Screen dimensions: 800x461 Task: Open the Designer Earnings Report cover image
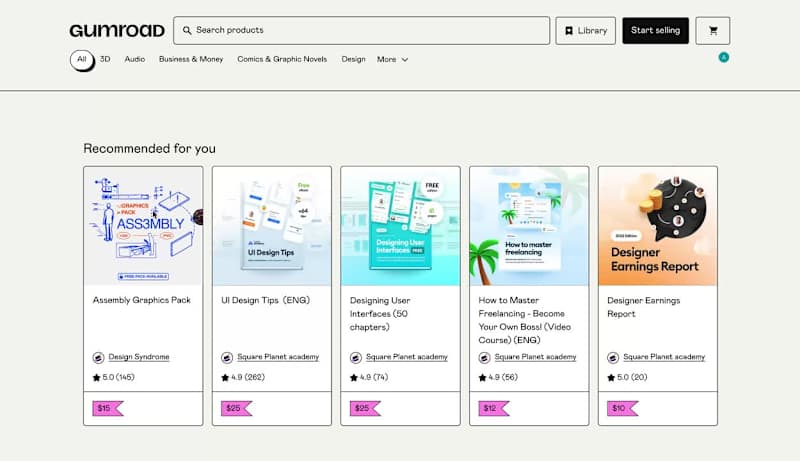(x=657, y=226)
